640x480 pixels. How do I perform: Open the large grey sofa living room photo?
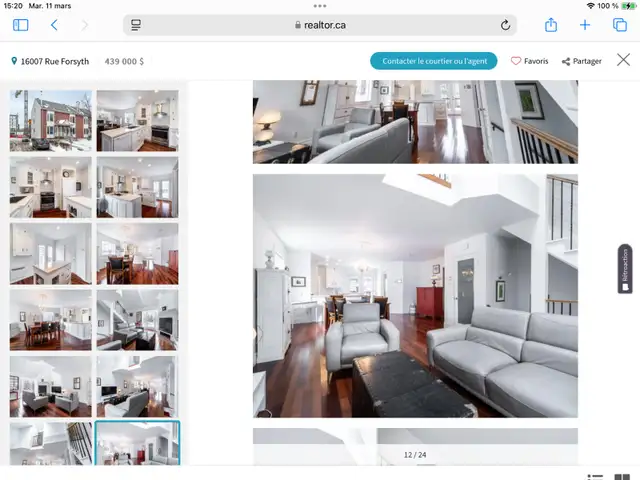415,296
